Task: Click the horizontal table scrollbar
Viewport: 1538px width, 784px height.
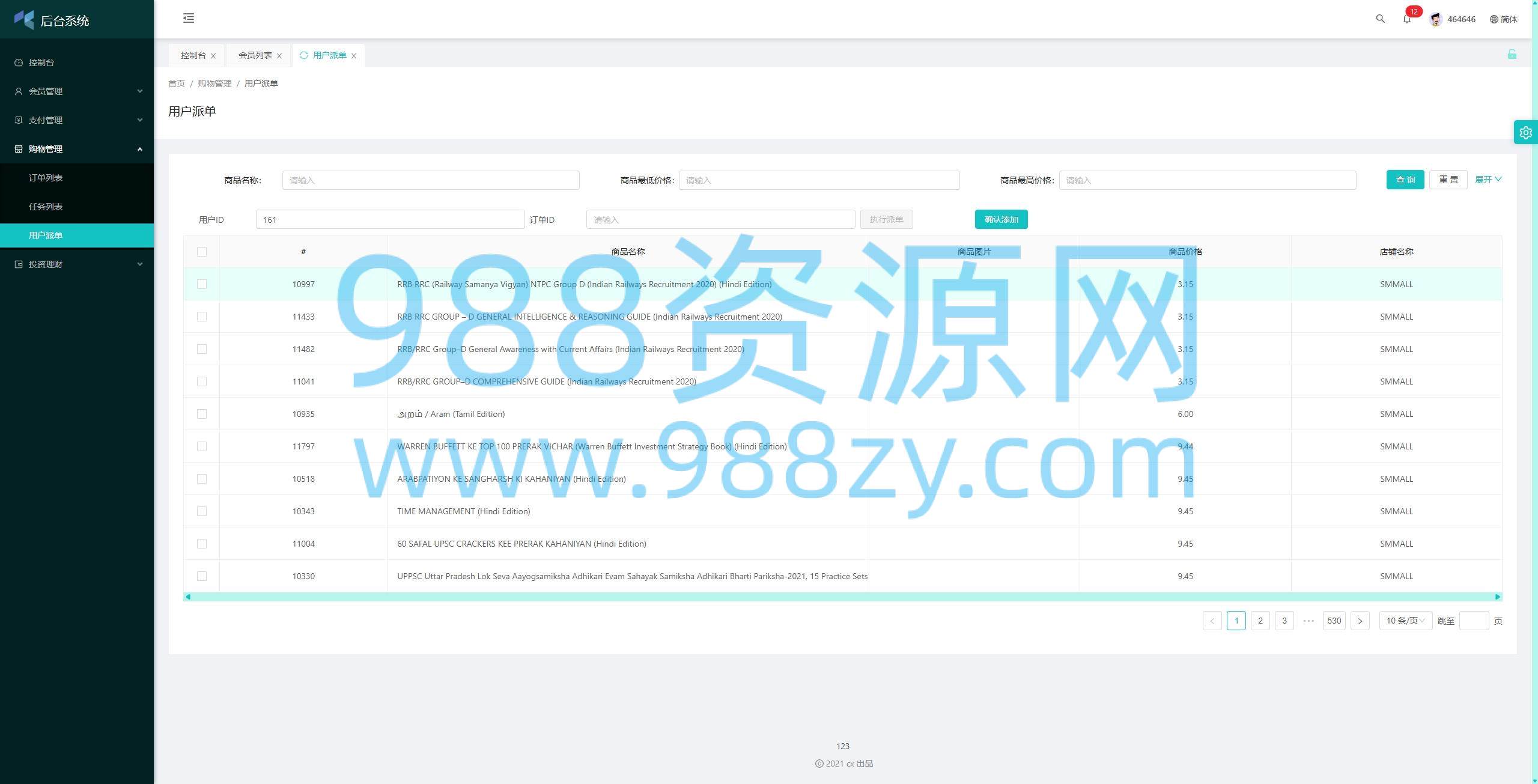Action: [841, 597]
